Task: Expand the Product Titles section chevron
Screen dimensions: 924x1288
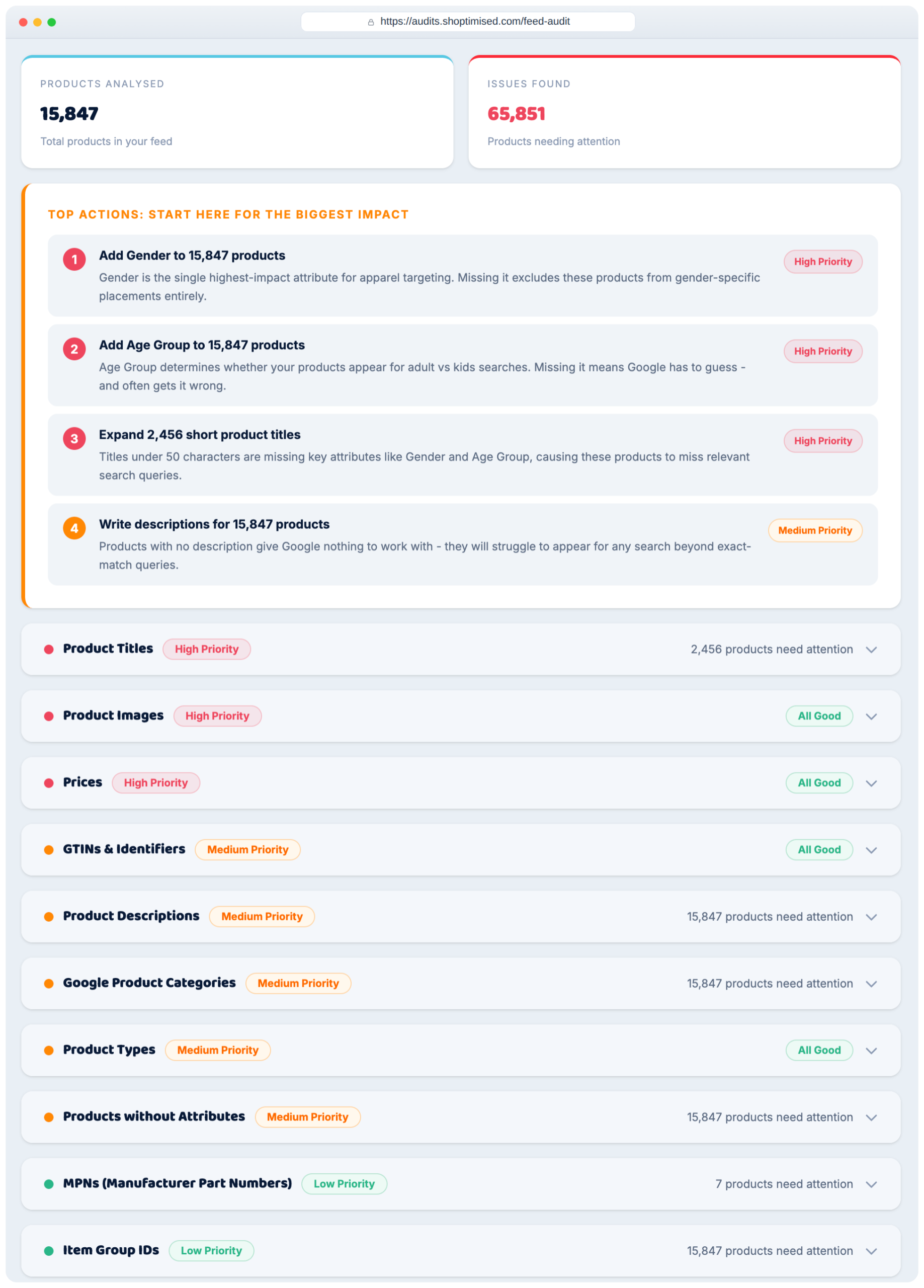Action: click(x=872, y=650)
